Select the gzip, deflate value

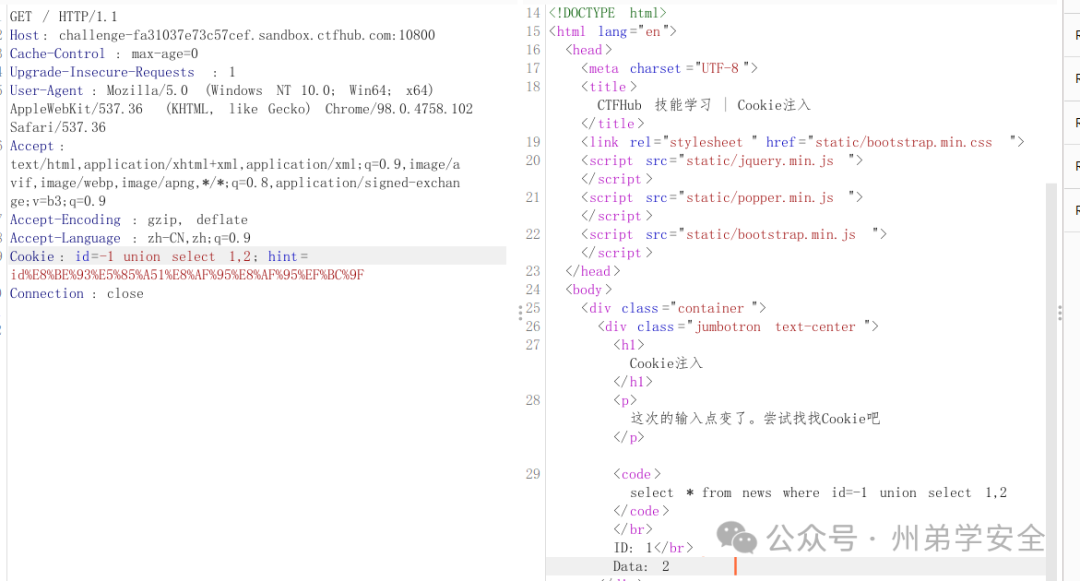(198, 220)
